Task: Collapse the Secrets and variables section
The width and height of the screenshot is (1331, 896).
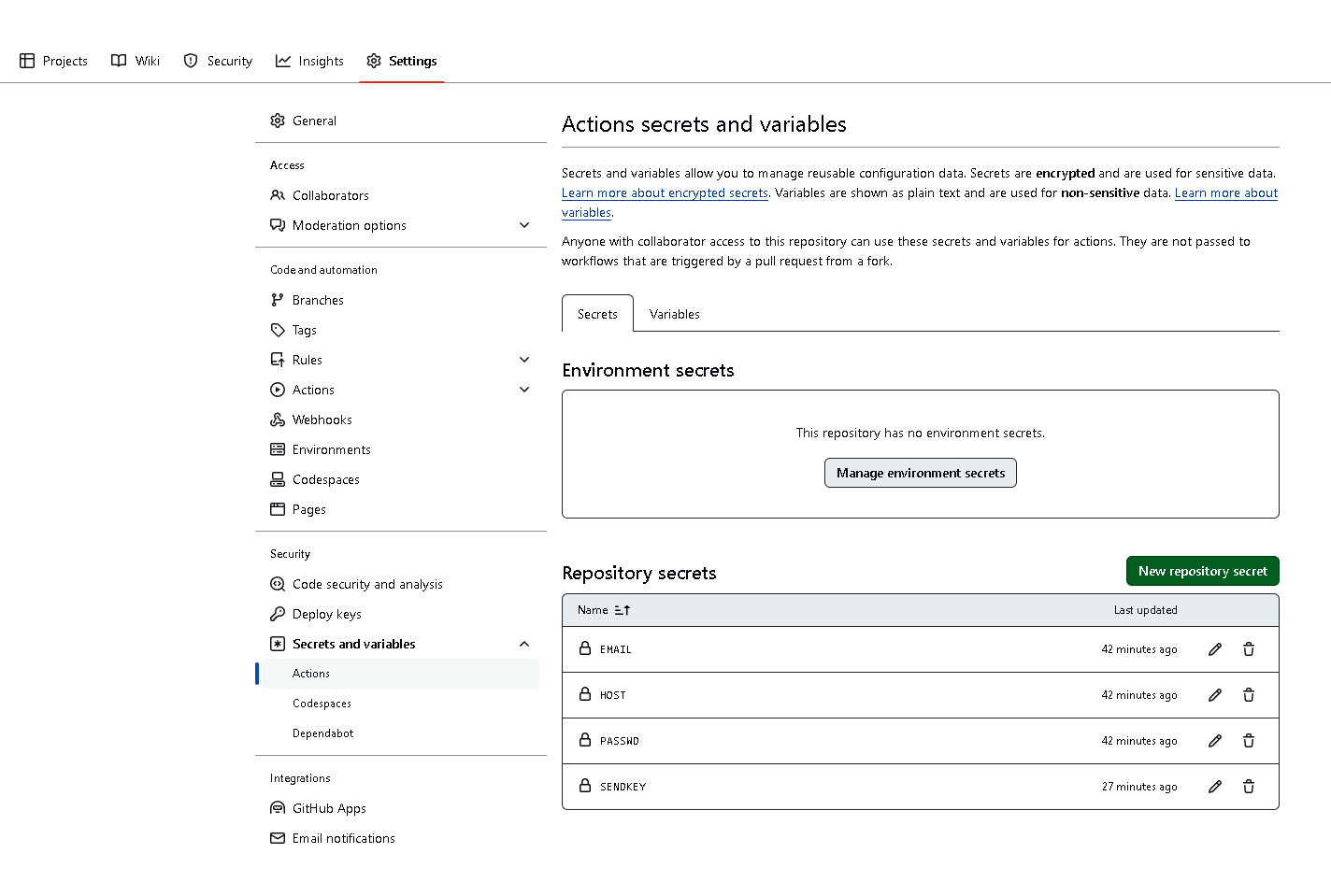Action: 524,644
